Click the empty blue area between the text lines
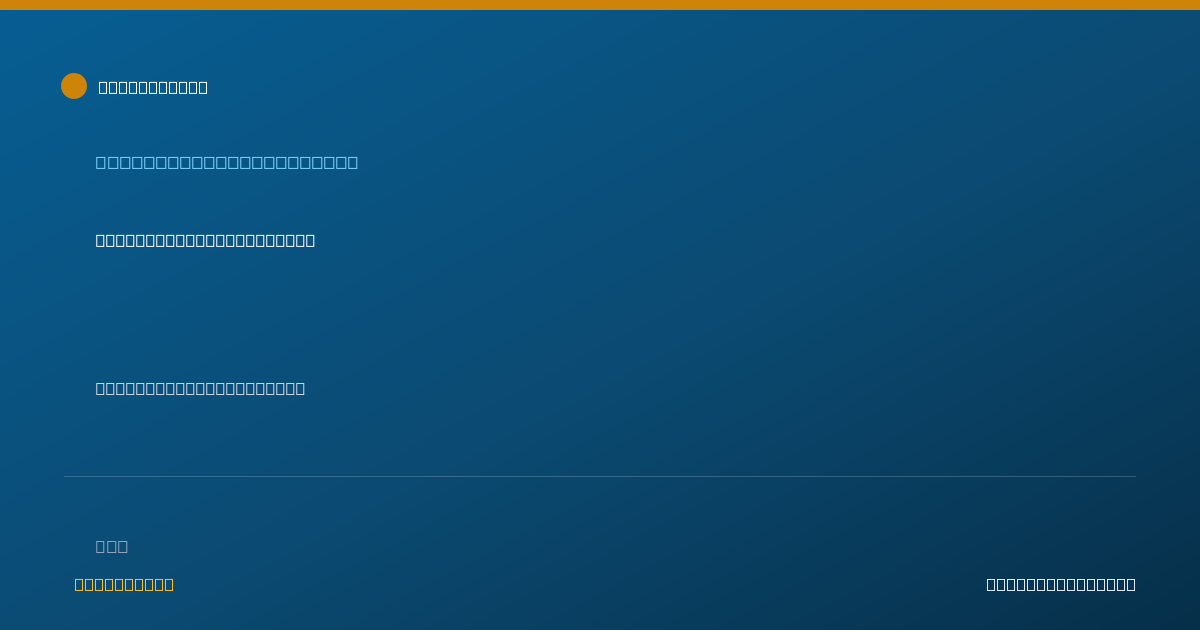 tap(600, 315)
